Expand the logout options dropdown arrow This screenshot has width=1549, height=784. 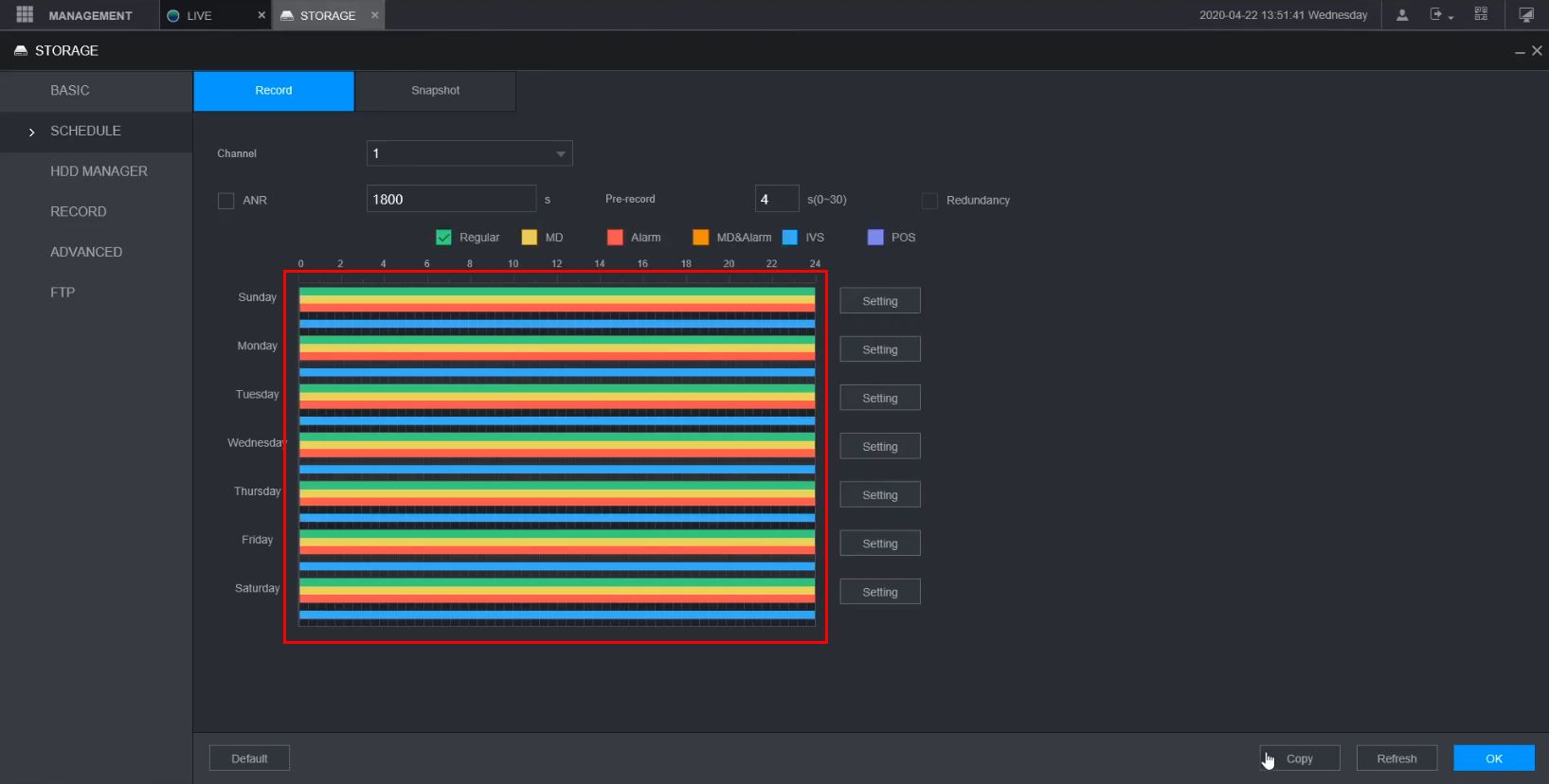click(x=1450, y=18)
